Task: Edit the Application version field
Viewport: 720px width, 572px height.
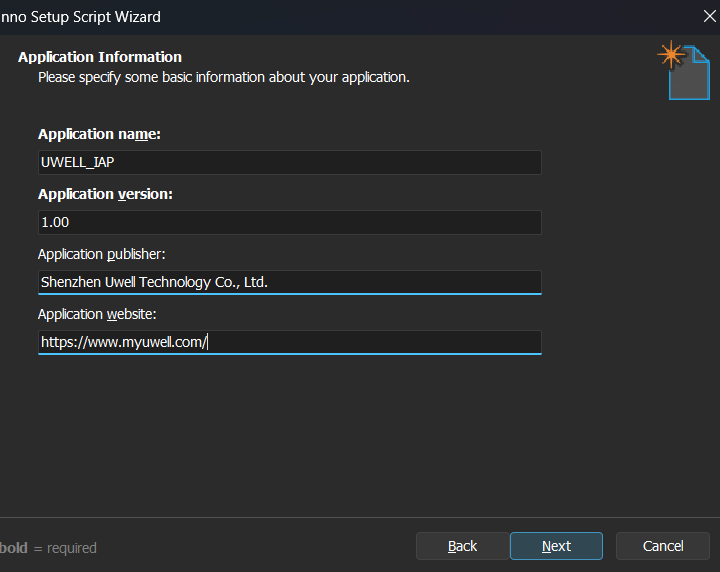Action: (290, 222)
